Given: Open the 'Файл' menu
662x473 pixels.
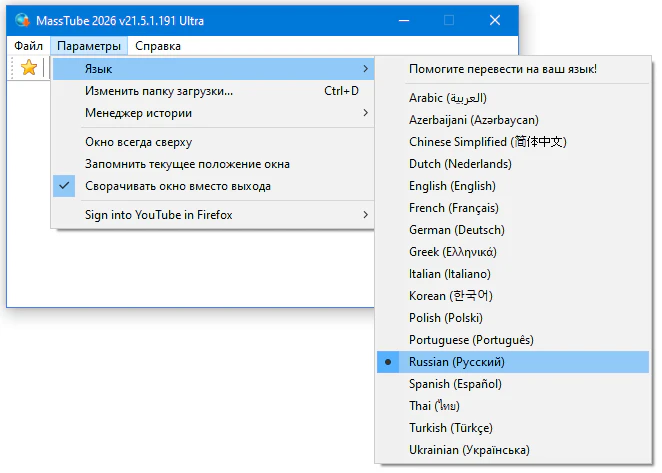Looking at the screenshot, I should coord(29,46).
